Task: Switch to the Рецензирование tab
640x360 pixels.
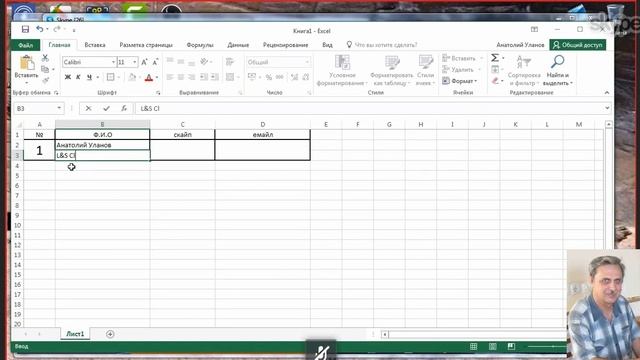Action: pyautogui.click(x=285, y=45)
